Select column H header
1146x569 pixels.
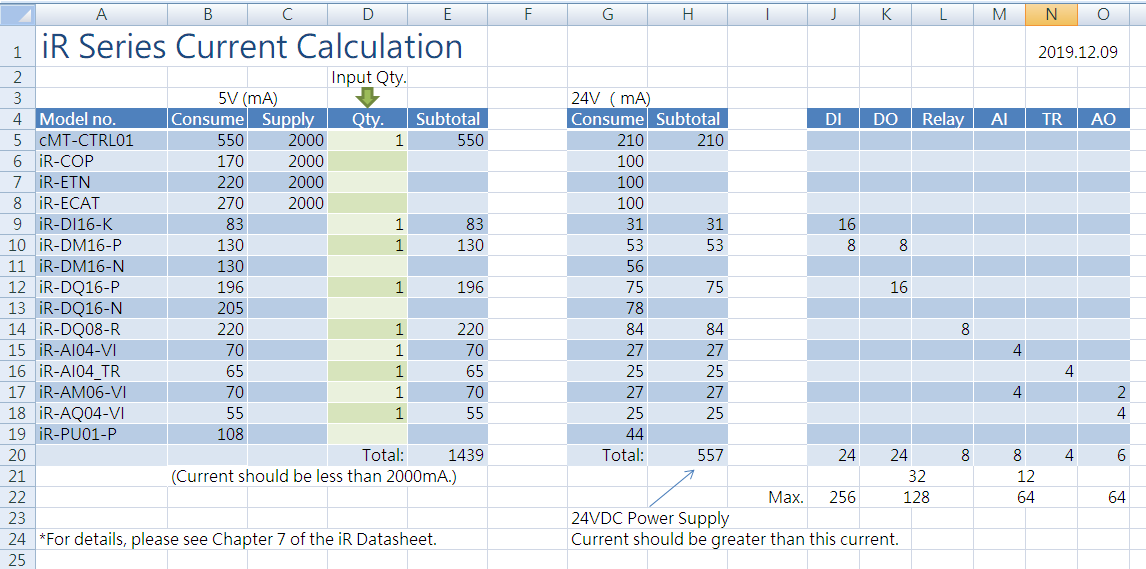[687, 14]
